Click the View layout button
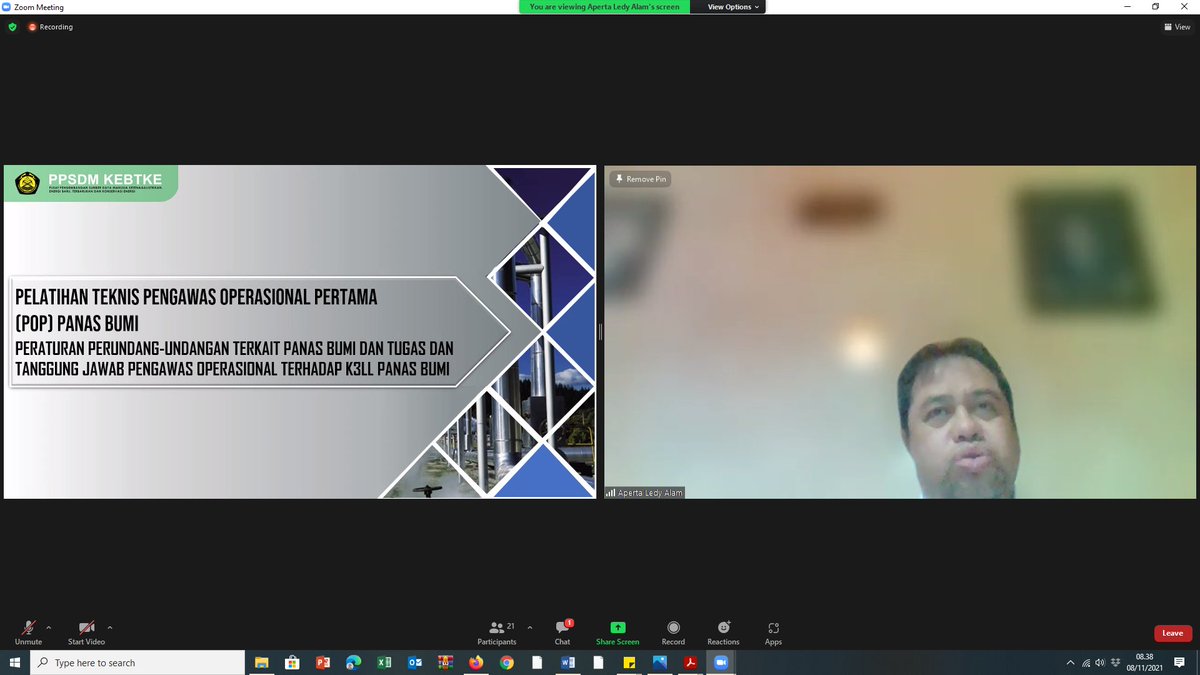This screenshot has height=675, width=1200. click(1177, 27)
